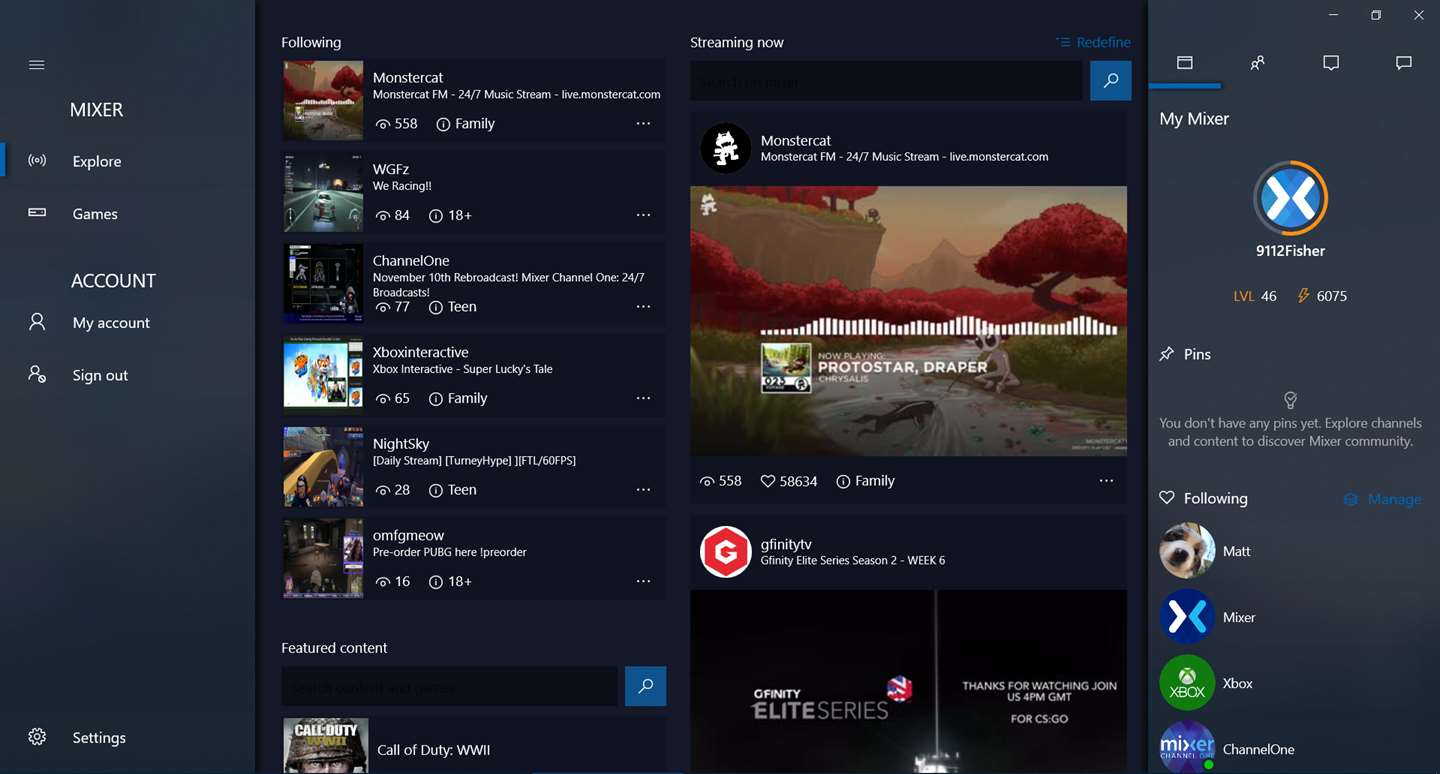Open Xboxinteractive Super Lucky's Tale thumbnail

point(323,375)
